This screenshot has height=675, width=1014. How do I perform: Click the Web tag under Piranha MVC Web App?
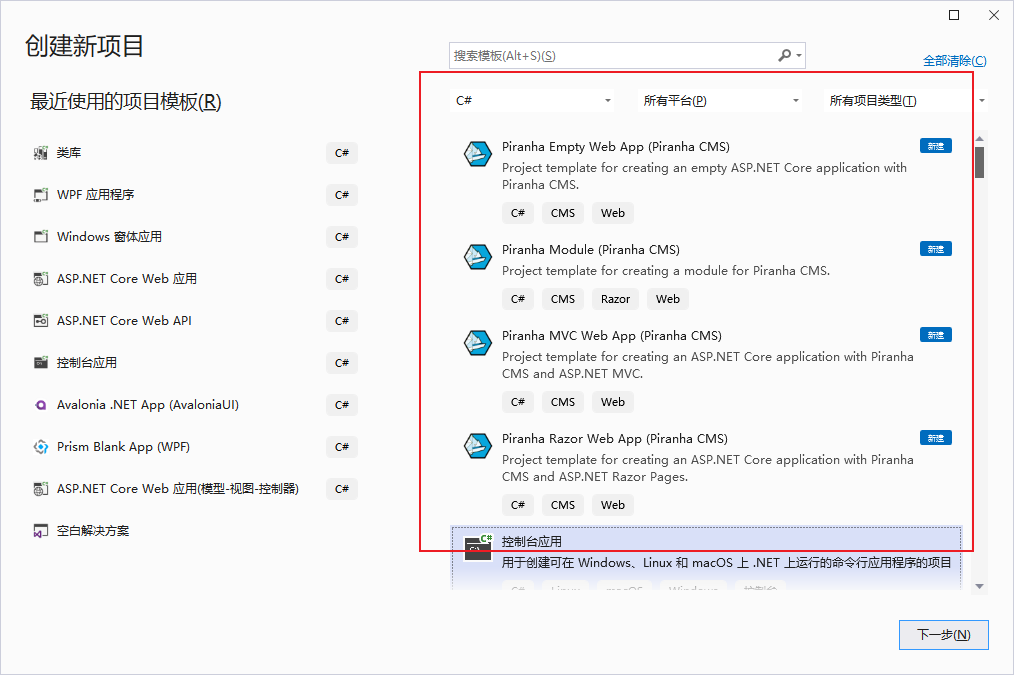(x=612, y=402)
